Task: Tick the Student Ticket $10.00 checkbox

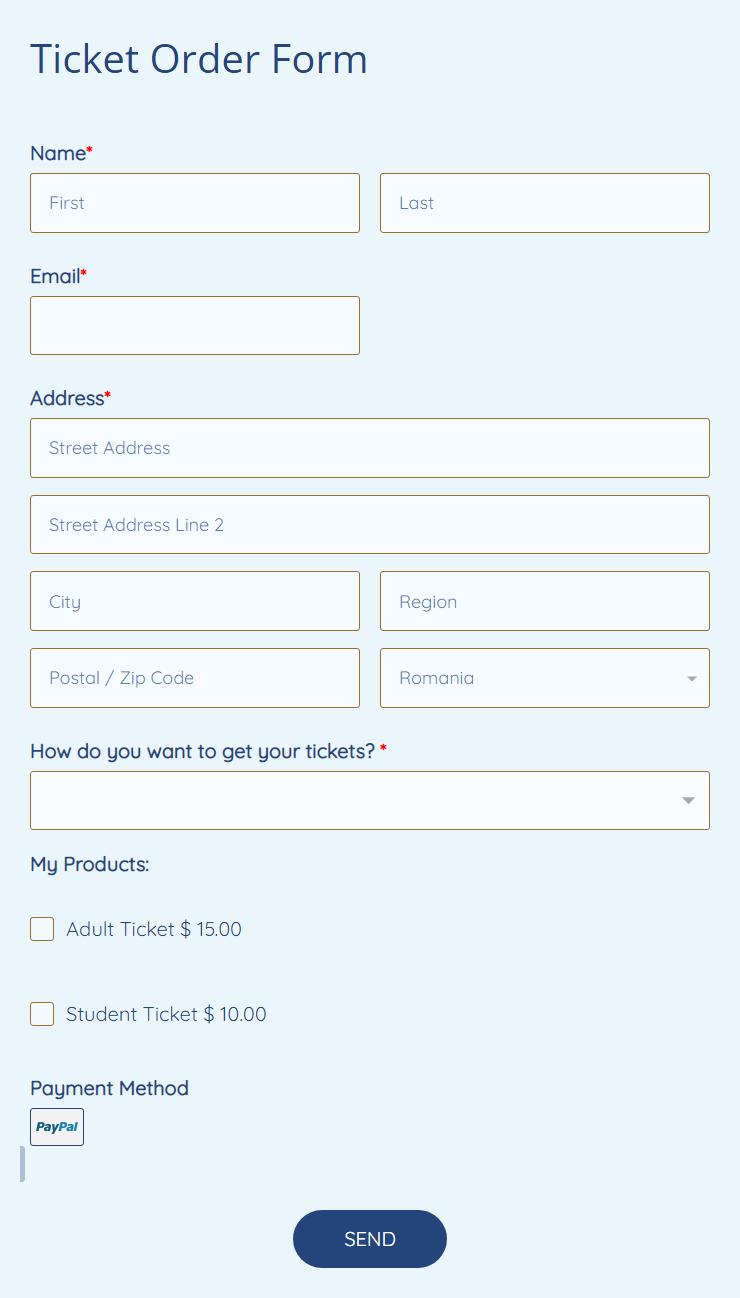Action: point(42,1014)
